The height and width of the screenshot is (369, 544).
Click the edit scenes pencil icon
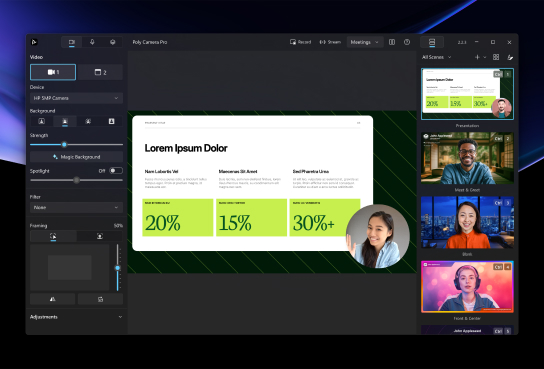click(x=510, y=57)
